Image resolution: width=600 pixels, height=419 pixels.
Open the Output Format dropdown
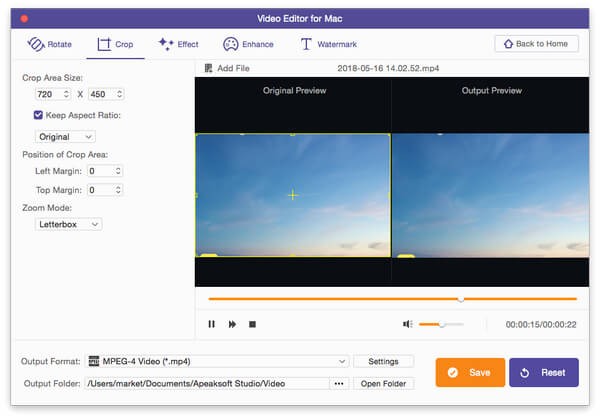click(x=217, y=361)
